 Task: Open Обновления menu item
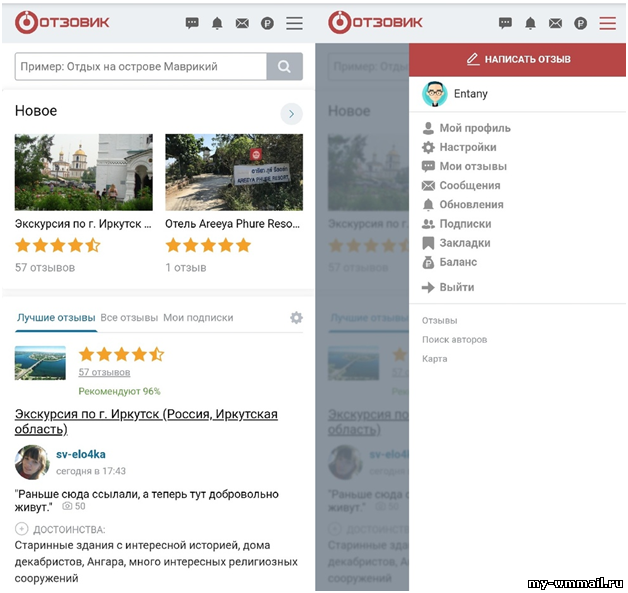pyautogui.click(x=463, y=205)
